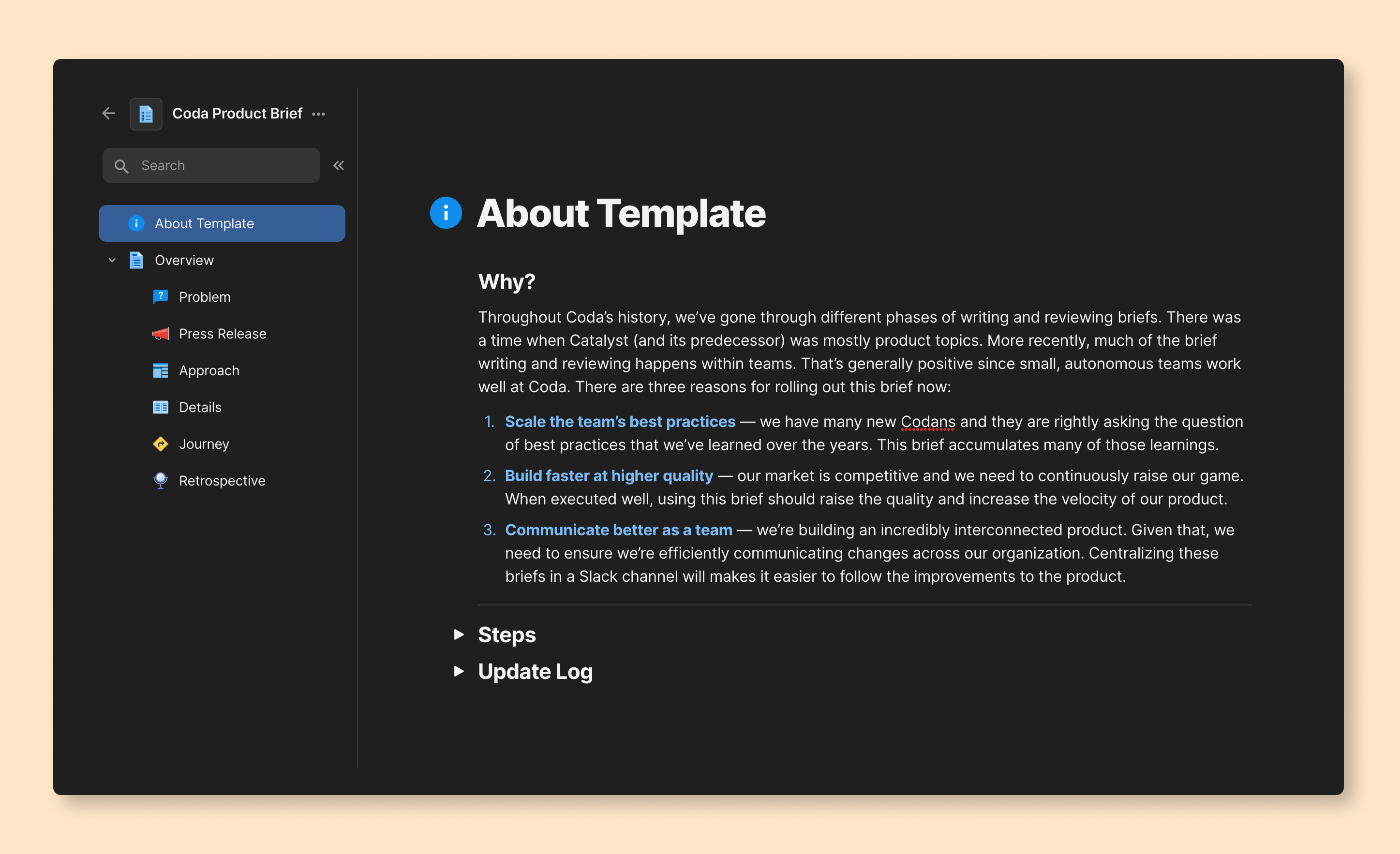Click into the Search field
Screen dimensions: 1400x854
click(x=211, y=165)
